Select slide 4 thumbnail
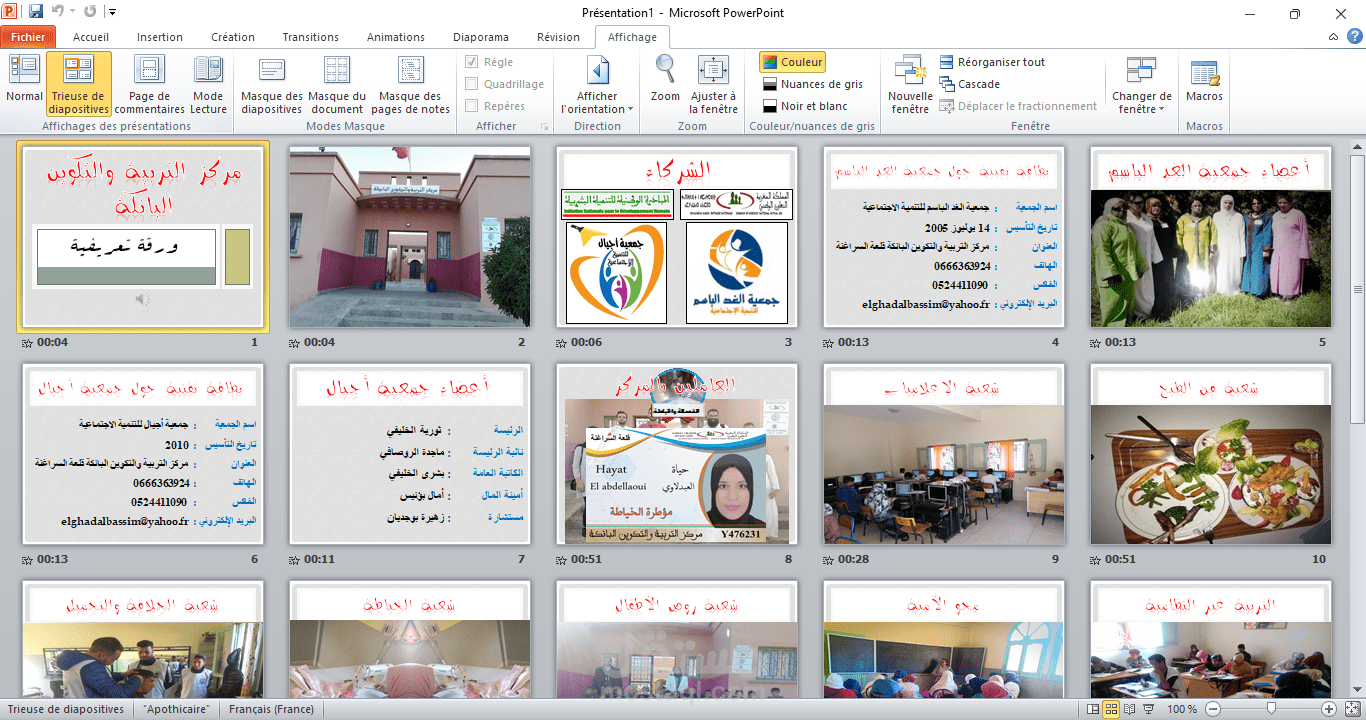This screenshot has height=720, width=1366. [x=944, y=237]
